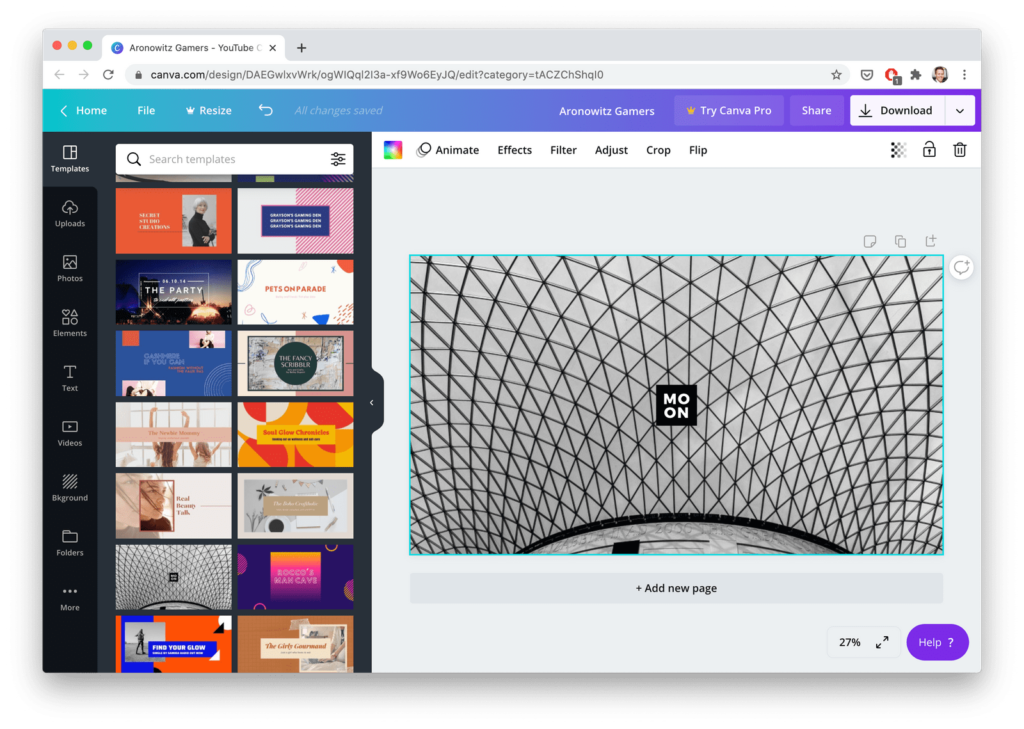Click the comment bubble icon beside canvas
Viewport: 1024px width, 729px height.
tap(961, 267)
